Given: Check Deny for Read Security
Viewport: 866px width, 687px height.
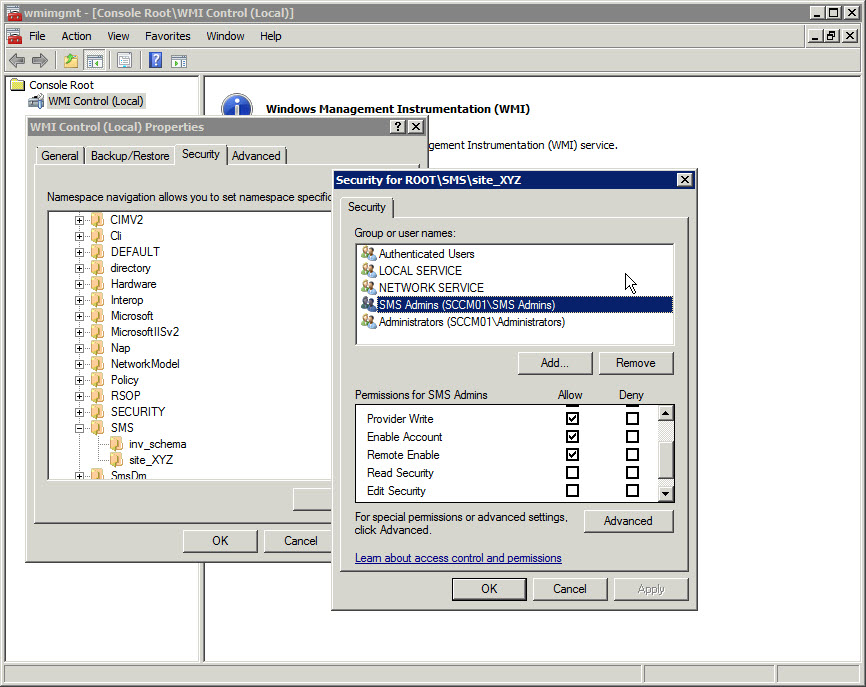Looking at the screenshot, I should [x=632, y=473].
